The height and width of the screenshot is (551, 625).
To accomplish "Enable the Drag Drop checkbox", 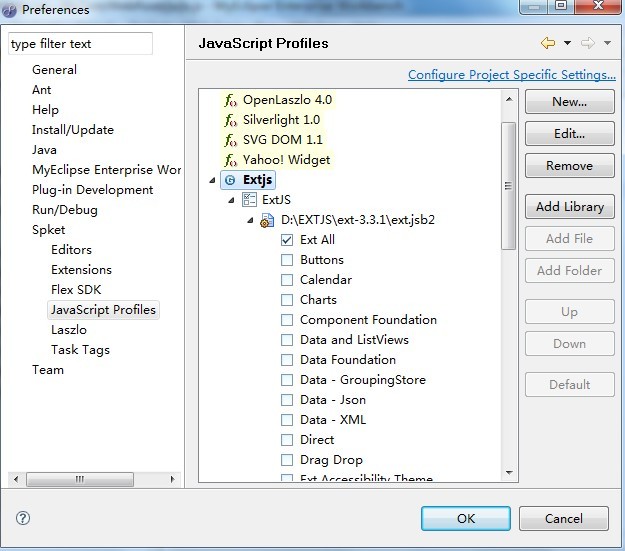I will coord(287,460).
